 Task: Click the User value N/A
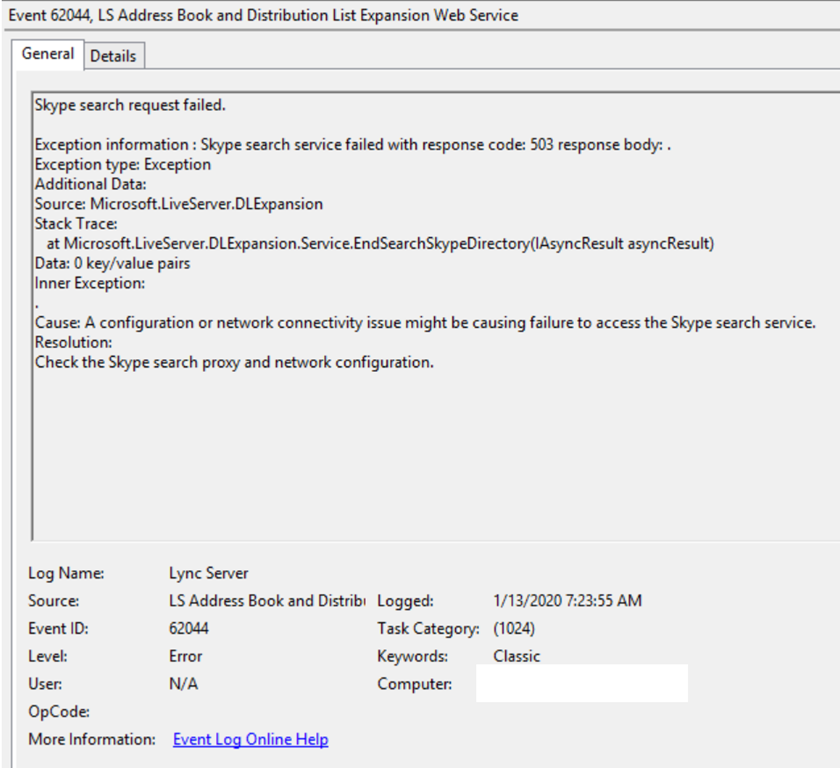[182, 685]
